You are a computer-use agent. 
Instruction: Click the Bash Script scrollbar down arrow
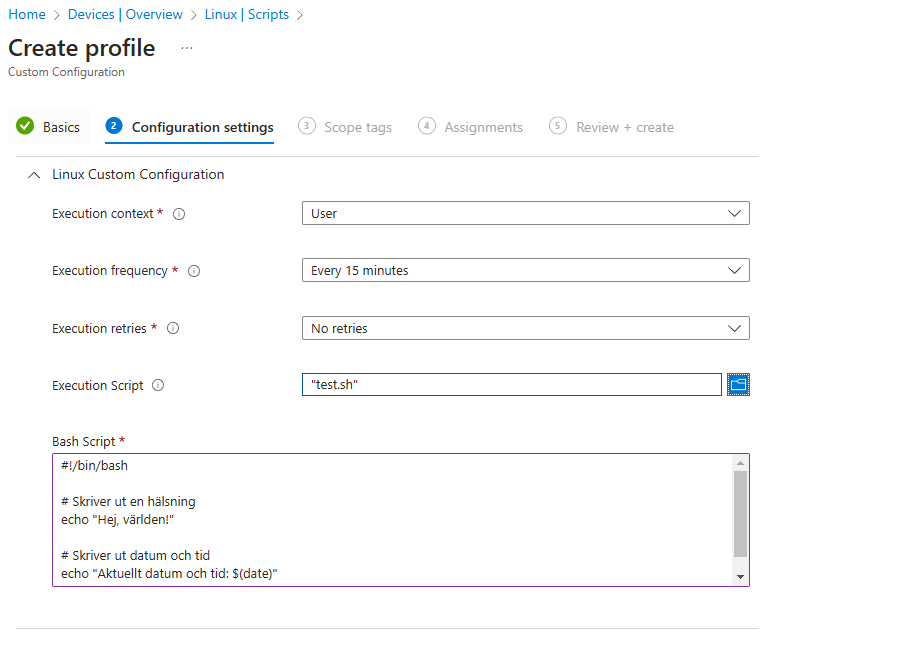[x=740, y=577]
